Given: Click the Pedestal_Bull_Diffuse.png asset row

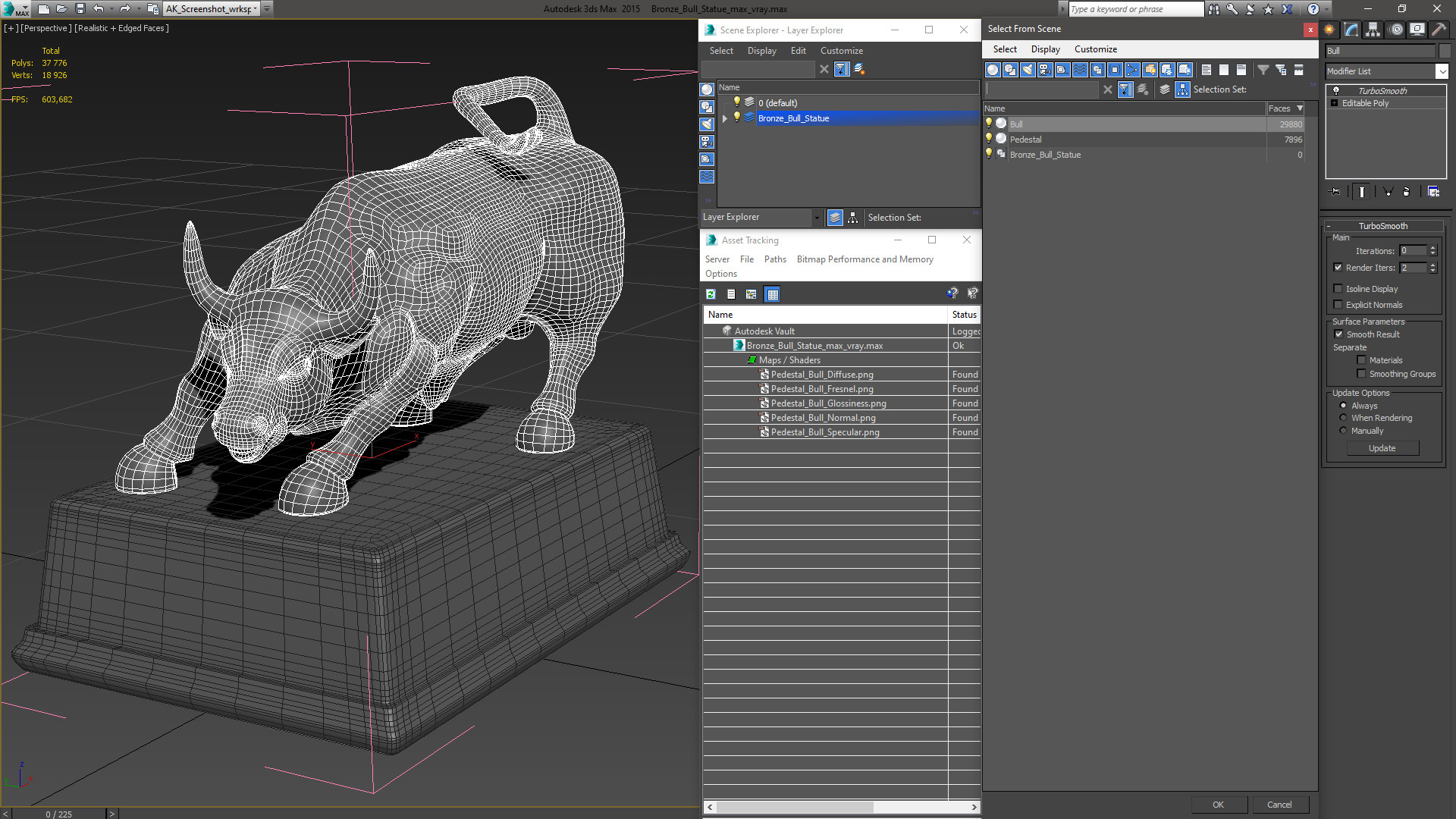Looking at the screenshot, I should [x=842, y=375].
